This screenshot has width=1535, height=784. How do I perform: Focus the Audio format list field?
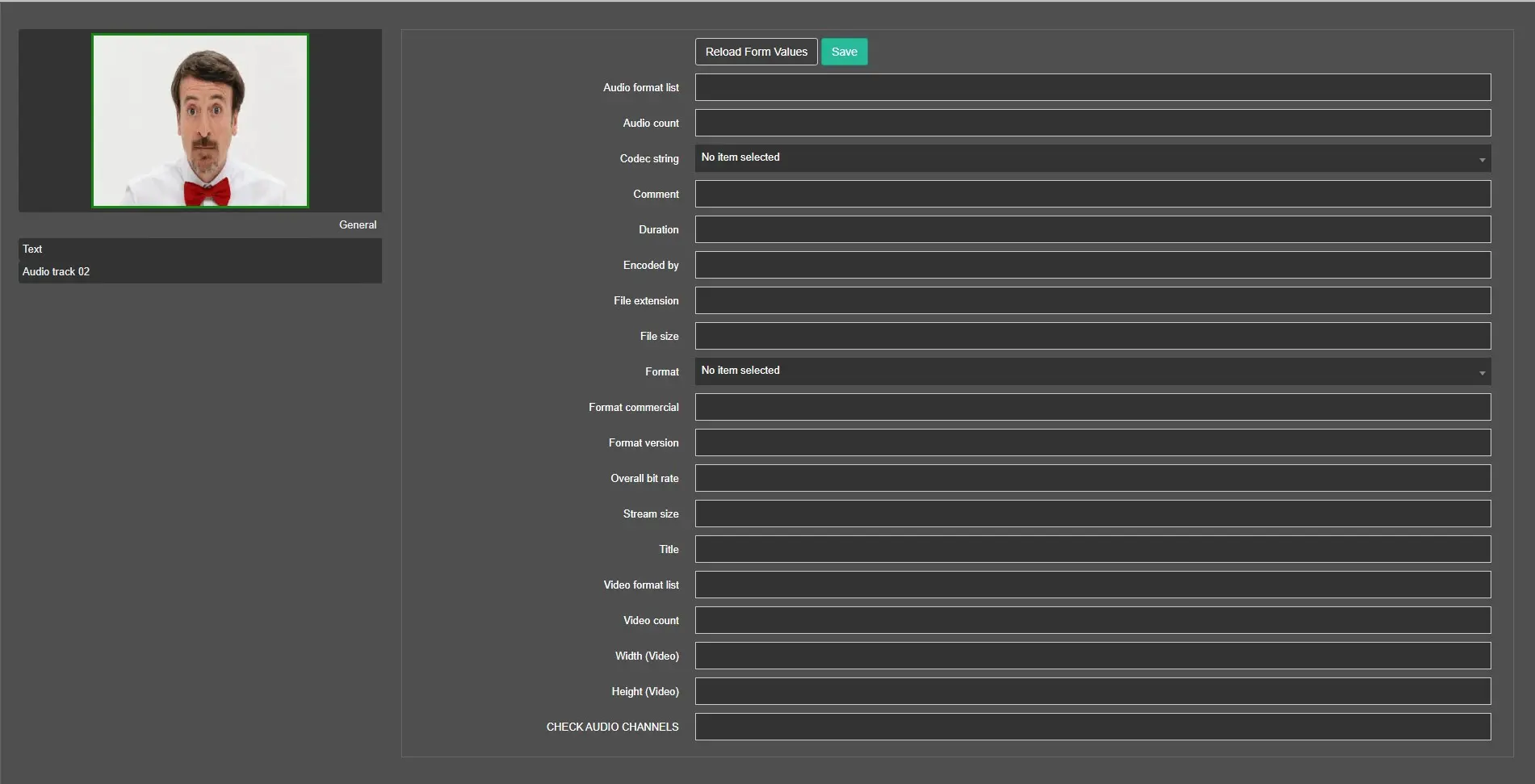[1092, 87]
